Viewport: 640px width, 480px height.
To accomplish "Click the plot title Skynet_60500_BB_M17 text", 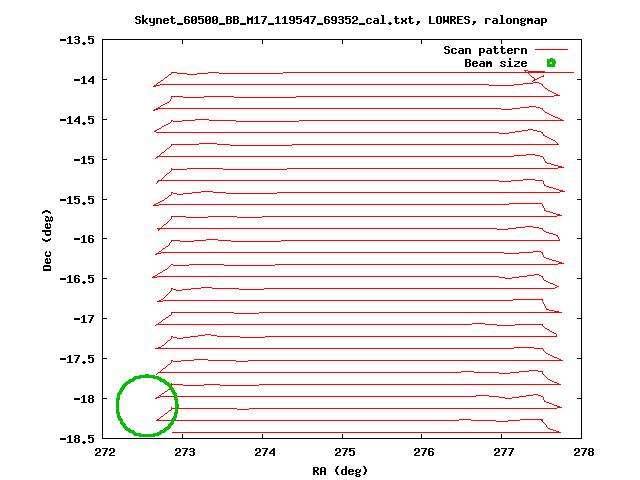I will (x=341, y=20).
